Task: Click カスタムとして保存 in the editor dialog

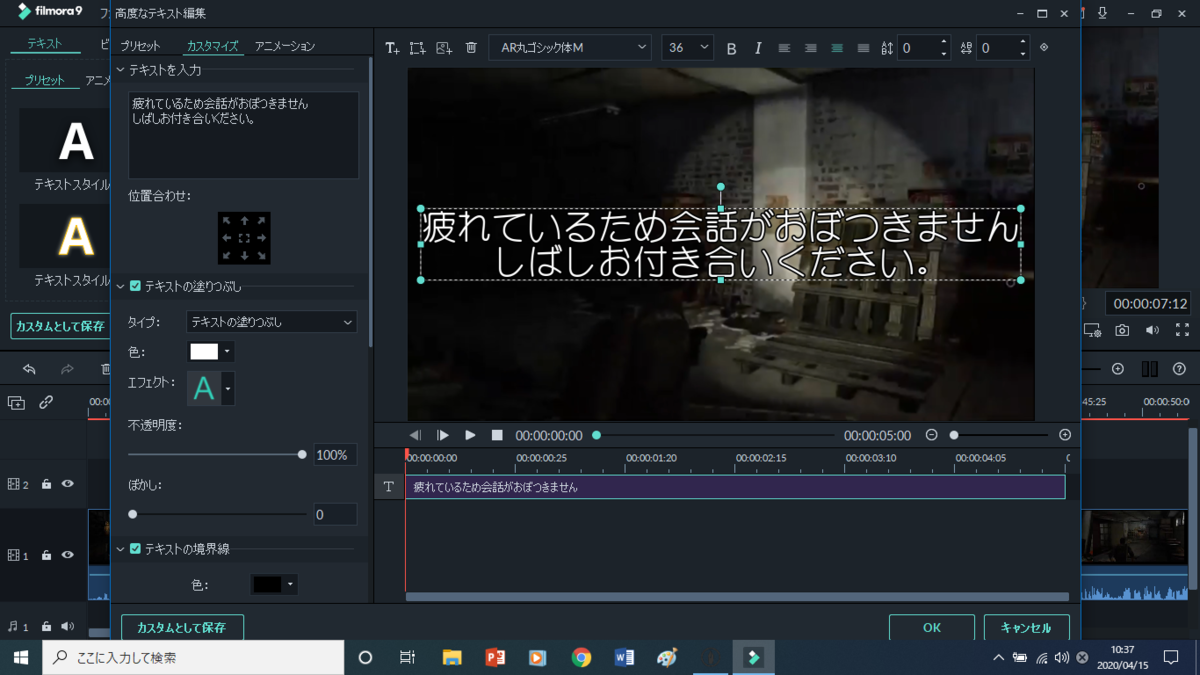Action: (182, 628)
